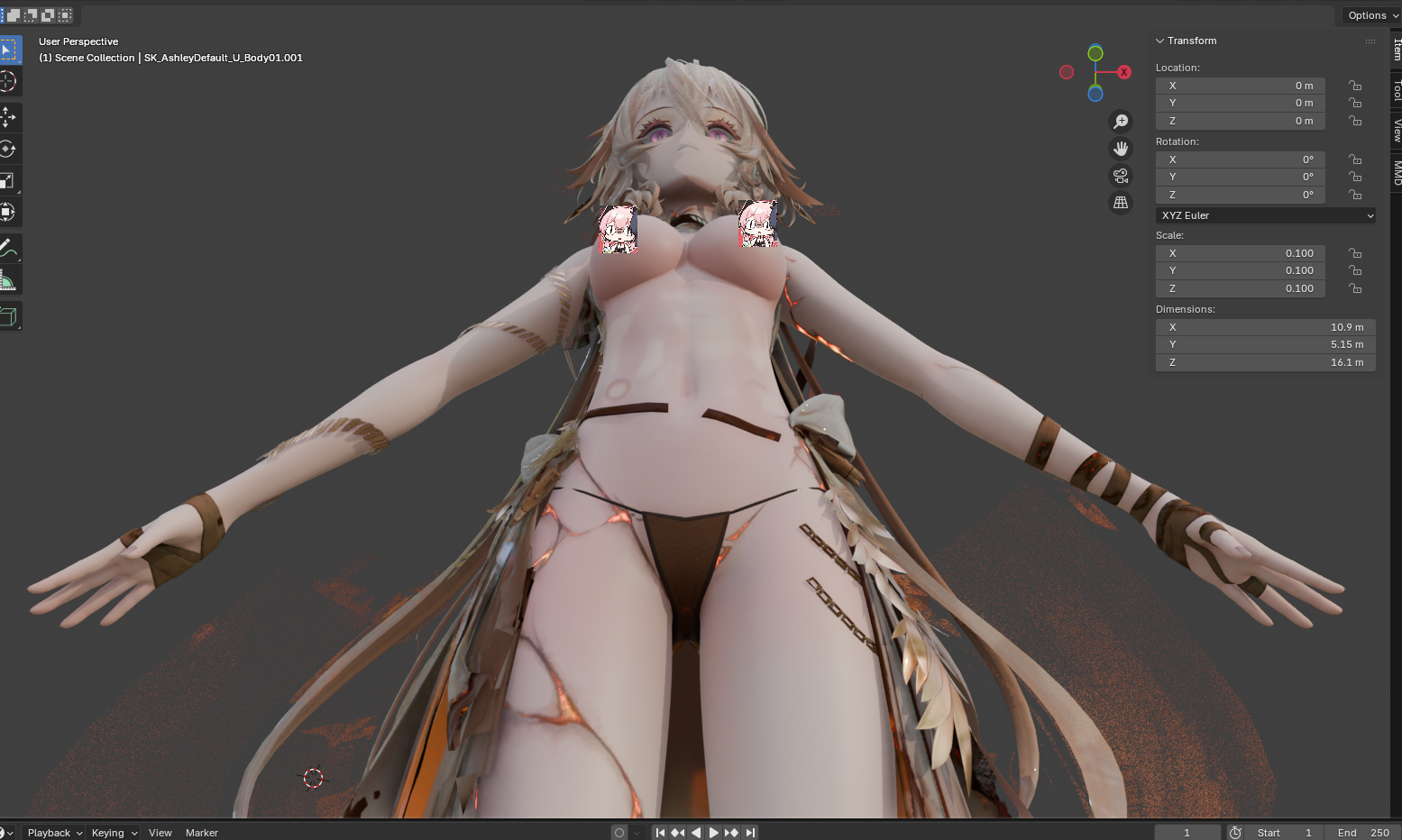1402x840 pixels.
Task: Click the Location X field
Action: click(1241, 86)
